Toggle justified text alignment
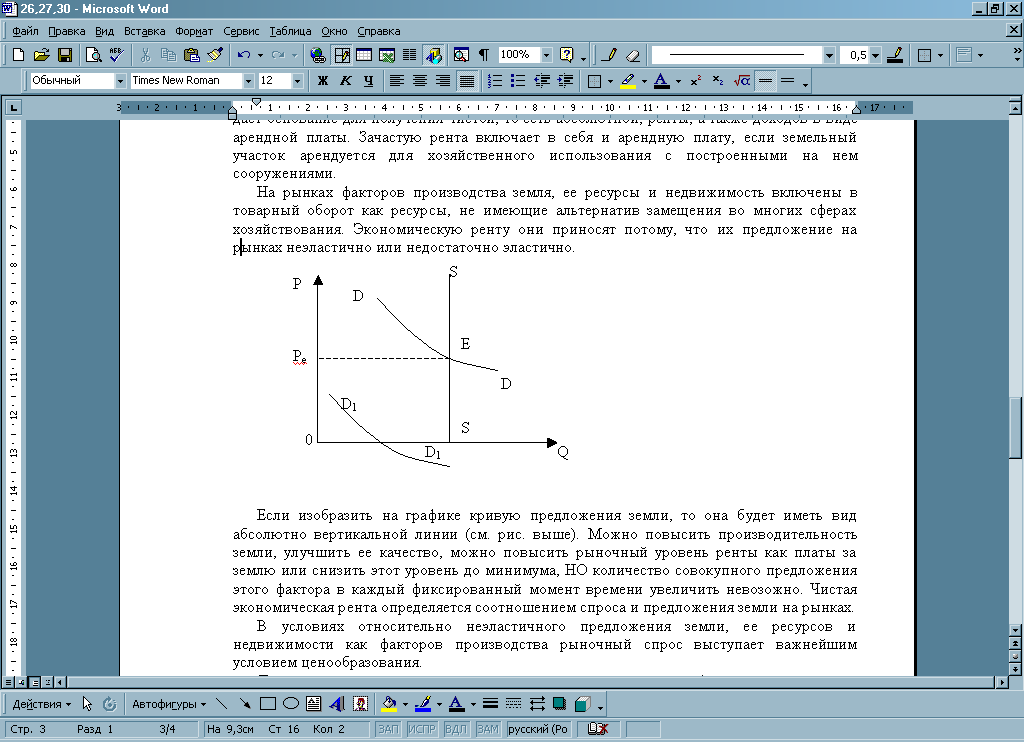Image resolution: width=1024 pixels, height=742 pixels. pyautogui.click(x=466, y=81)
